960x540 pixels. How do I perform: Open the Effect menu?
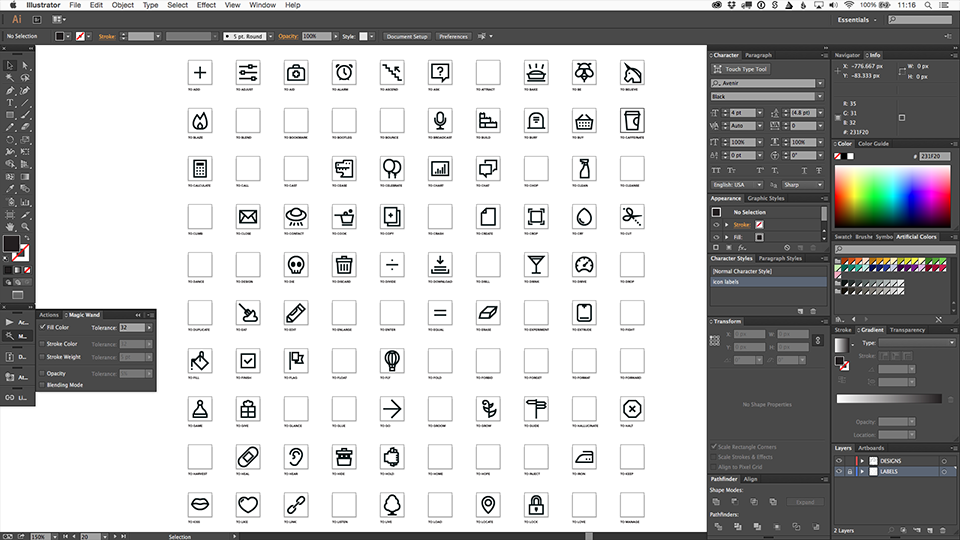206,5
